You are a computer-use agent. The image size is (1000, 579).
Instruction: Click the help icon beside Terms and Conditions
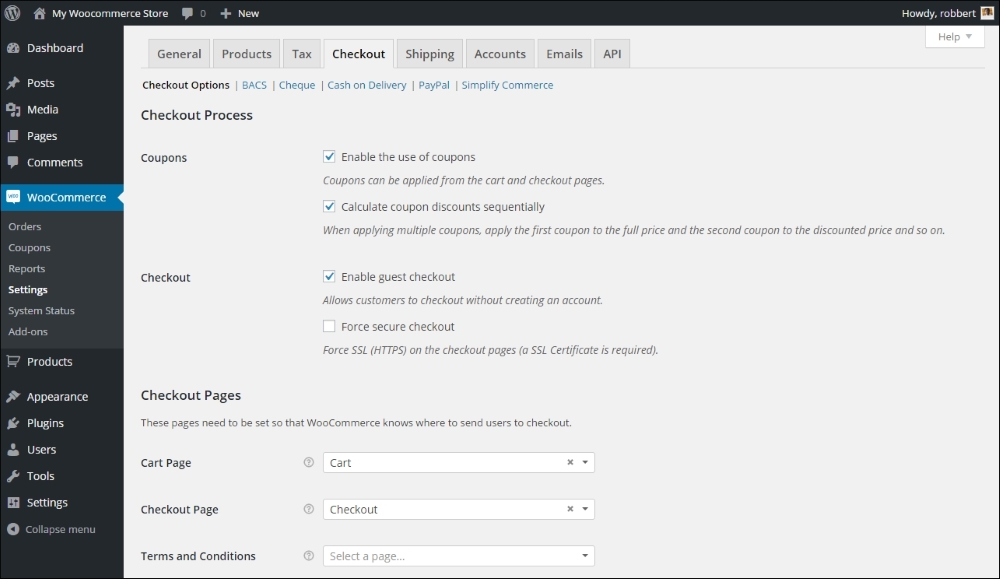pos(308,556)
